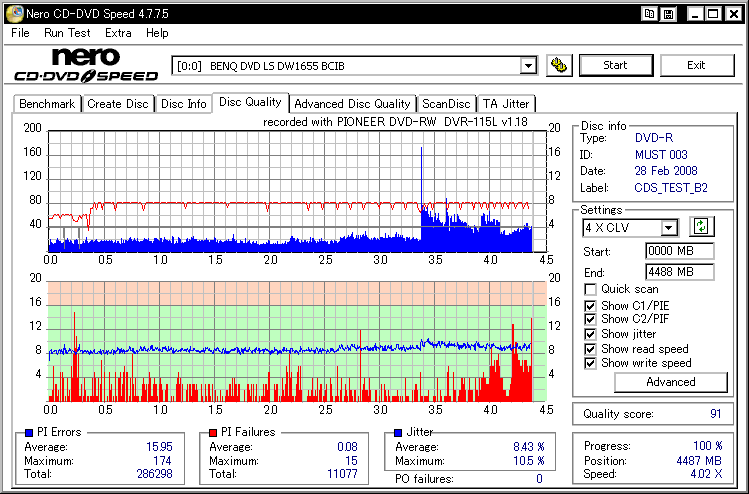This screenshot has height=494, width=749.
Task: Disable Show read speed checkbox
Action: [x=590, y=349]
